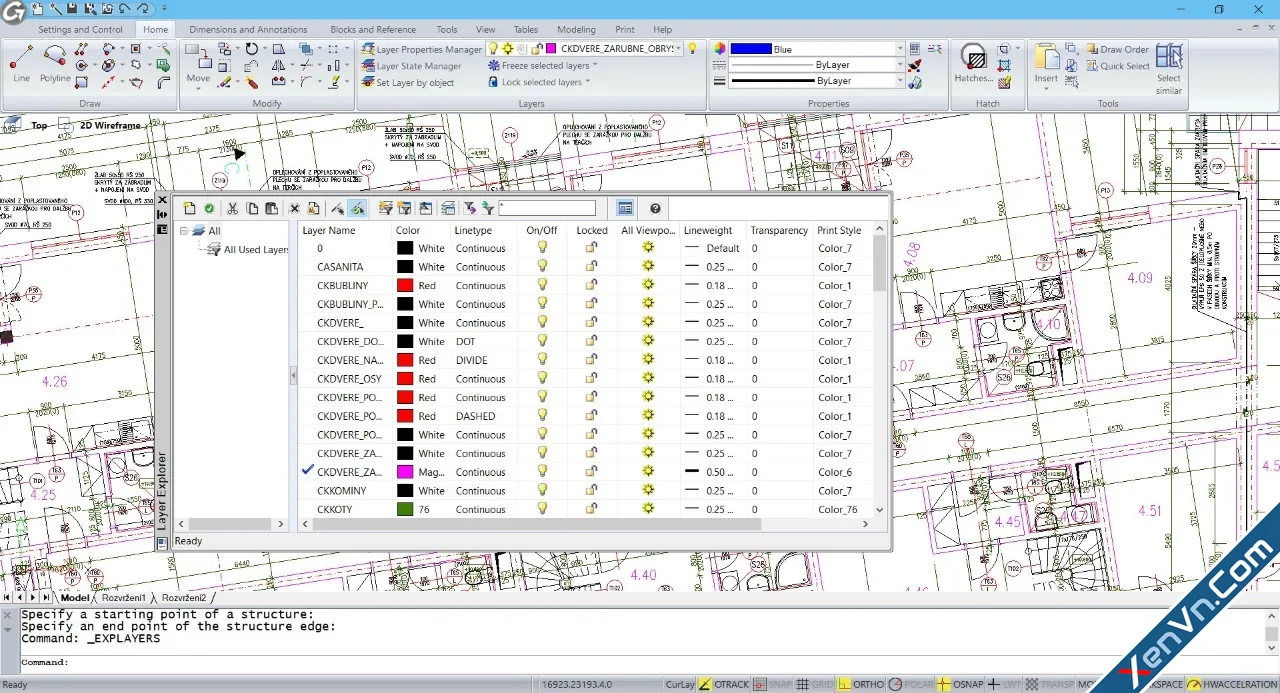Switch to the Modeling ribbon tab
1280x693 pixels.
[576, 29]
